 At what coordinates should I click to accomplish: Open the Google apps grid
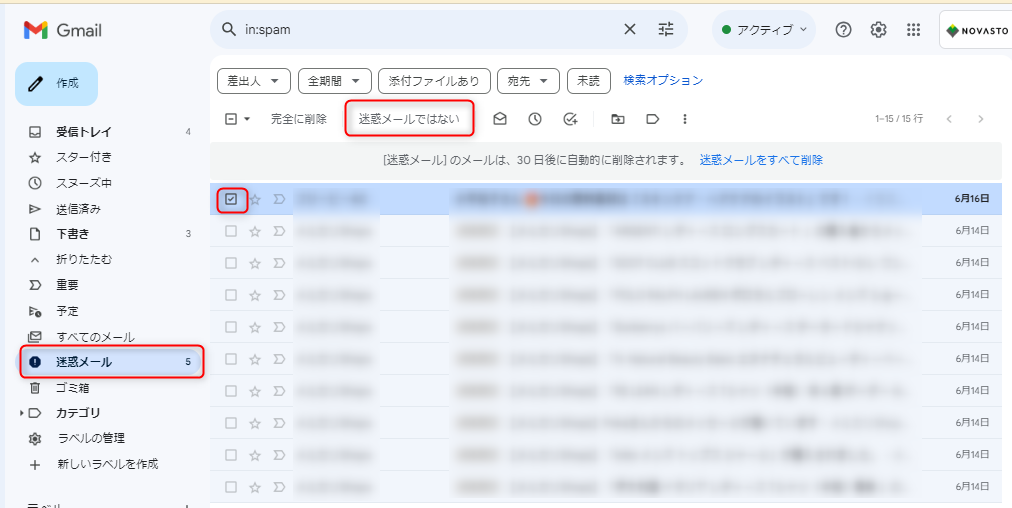tap(913, 30)
